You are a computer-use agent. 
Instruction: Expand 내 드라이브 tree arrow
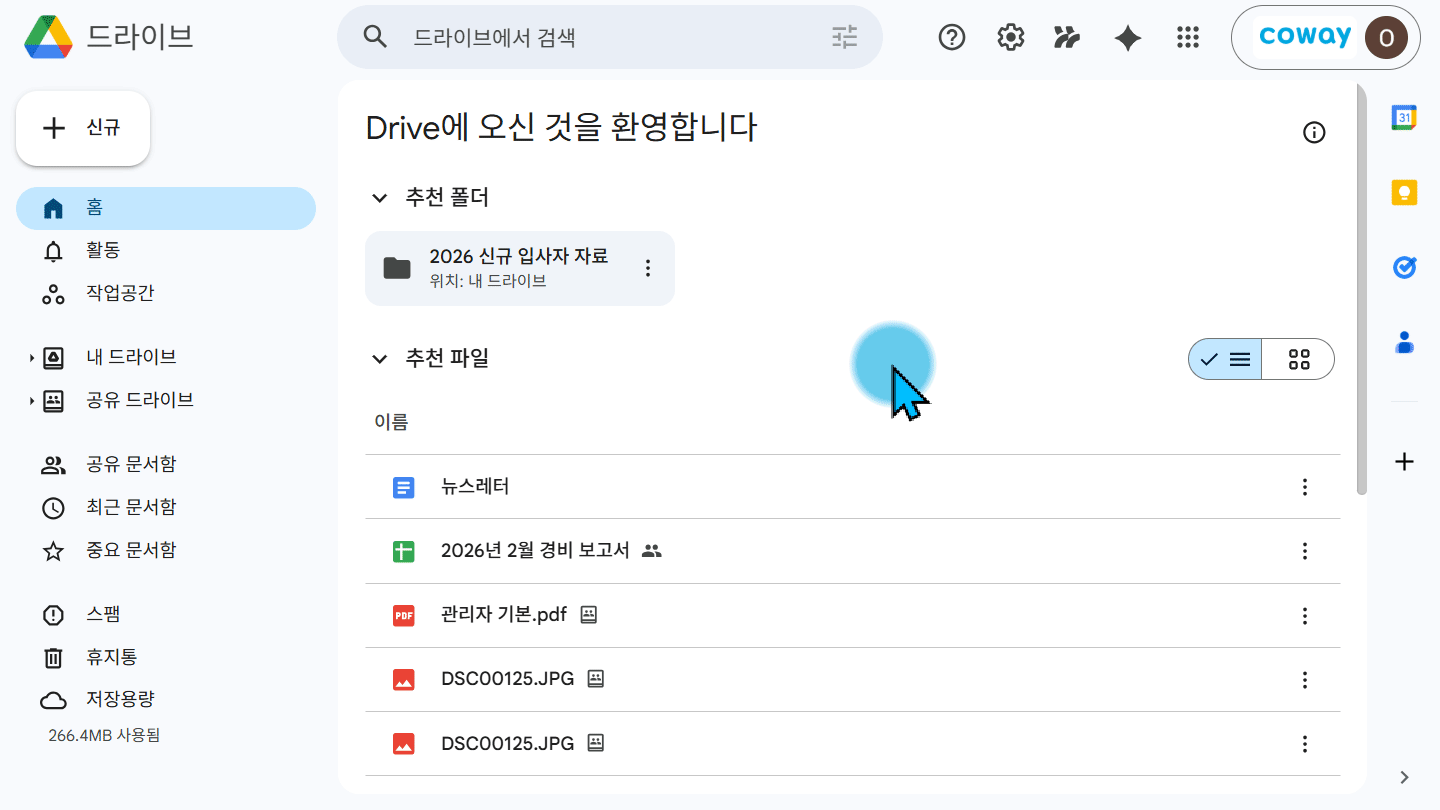click(x=32, y=357)
